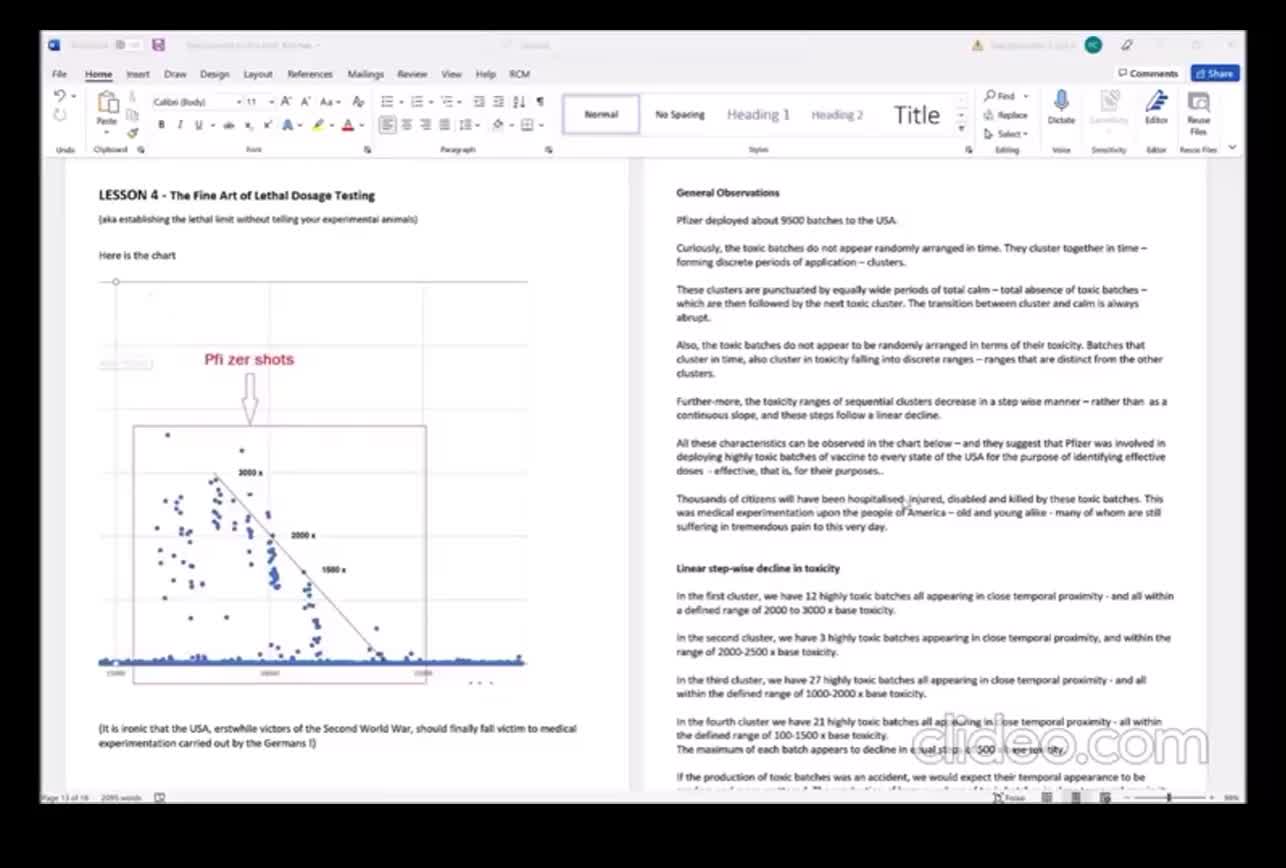Apply the Heading 1 style

pos(758,114)
